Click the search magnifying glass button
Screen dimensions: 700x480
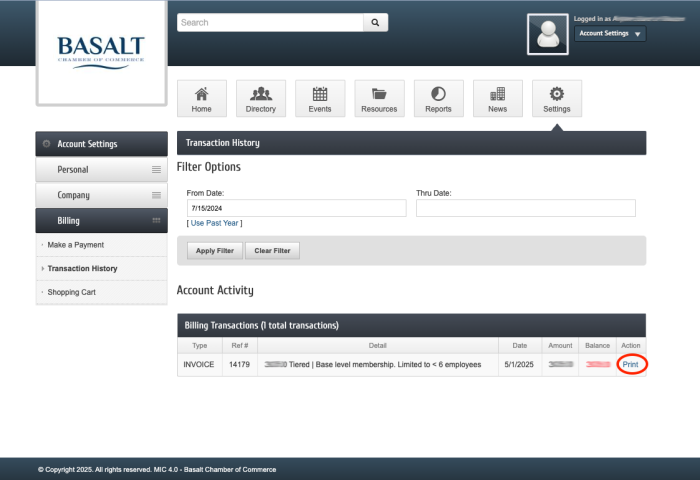tap(376, 22)
